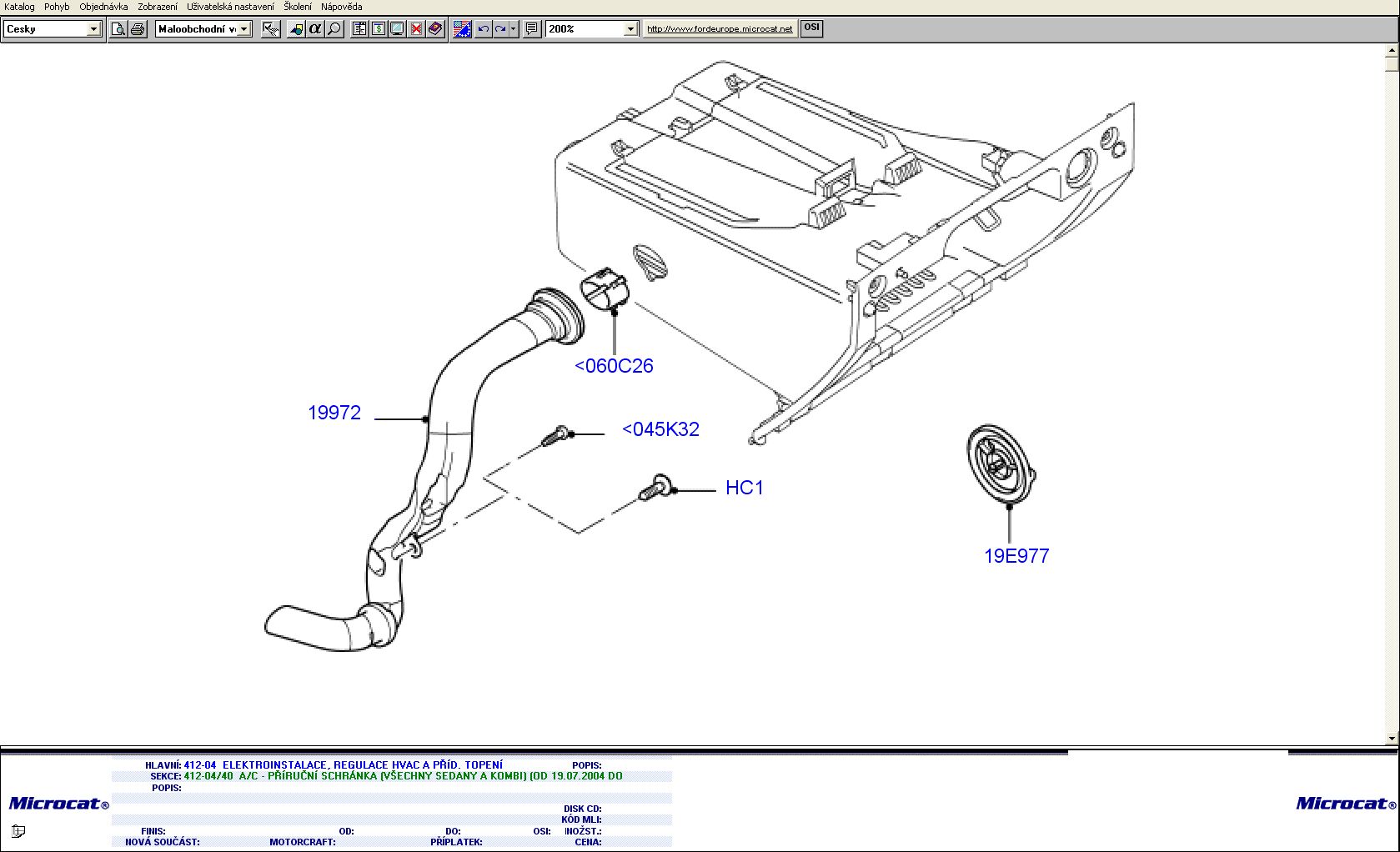The image size is (1400, 852).
Task: Open the Cesky language dropdown
Action: click(93, 29)
